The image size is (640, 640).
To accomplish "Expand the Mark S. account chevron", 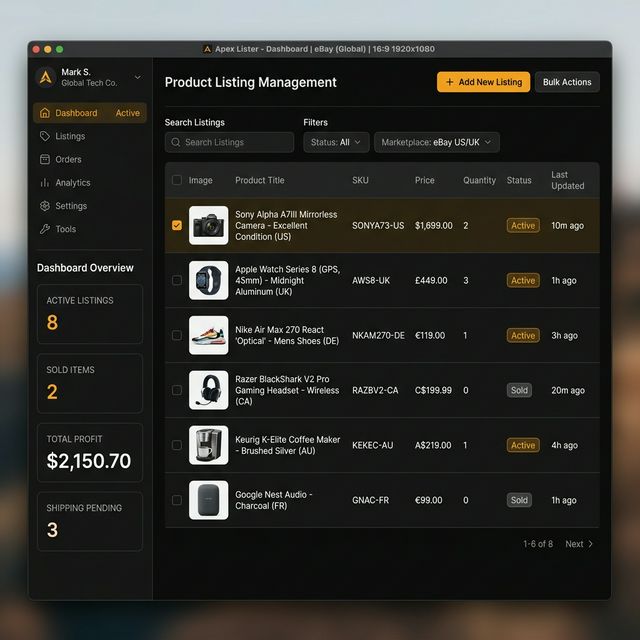I will coord(138,77).
